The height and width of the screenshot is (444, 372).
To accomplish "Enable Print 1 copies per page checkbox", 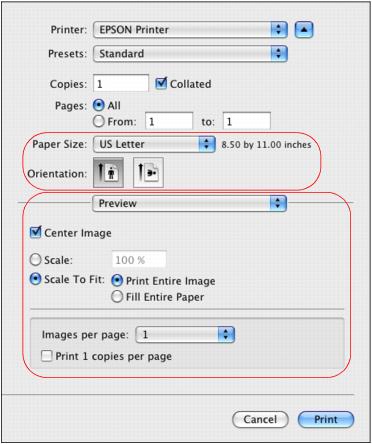I will pyautogui.click(x=46, y=356).
